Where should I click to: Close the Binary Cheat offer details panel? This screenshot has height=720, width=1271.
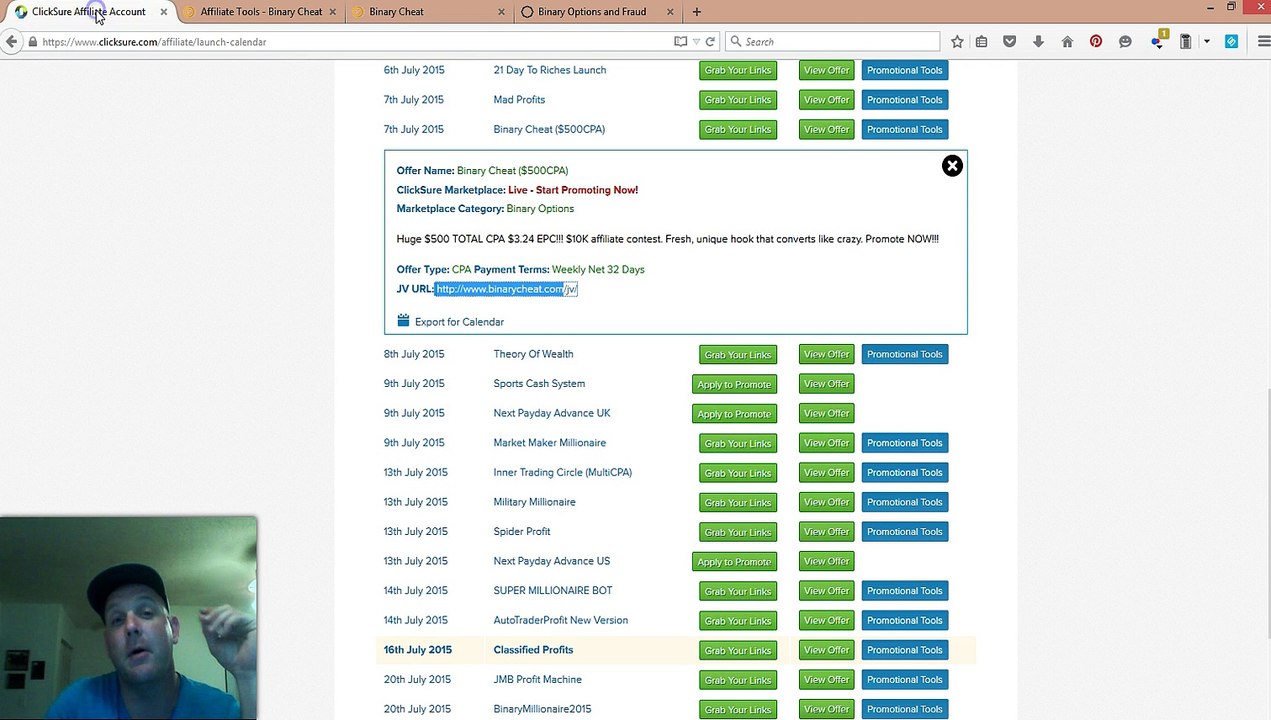pos(952,166)
